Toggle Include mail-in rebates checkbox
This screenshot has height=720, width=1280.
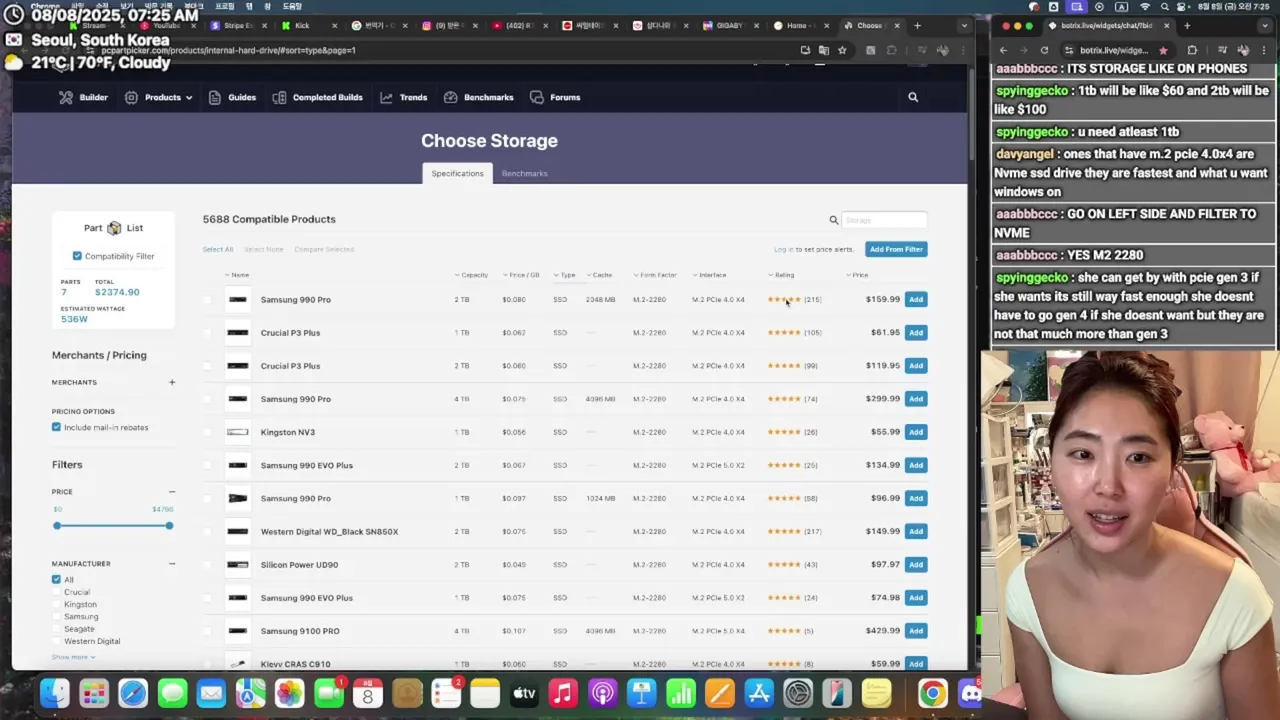point(56,427)
